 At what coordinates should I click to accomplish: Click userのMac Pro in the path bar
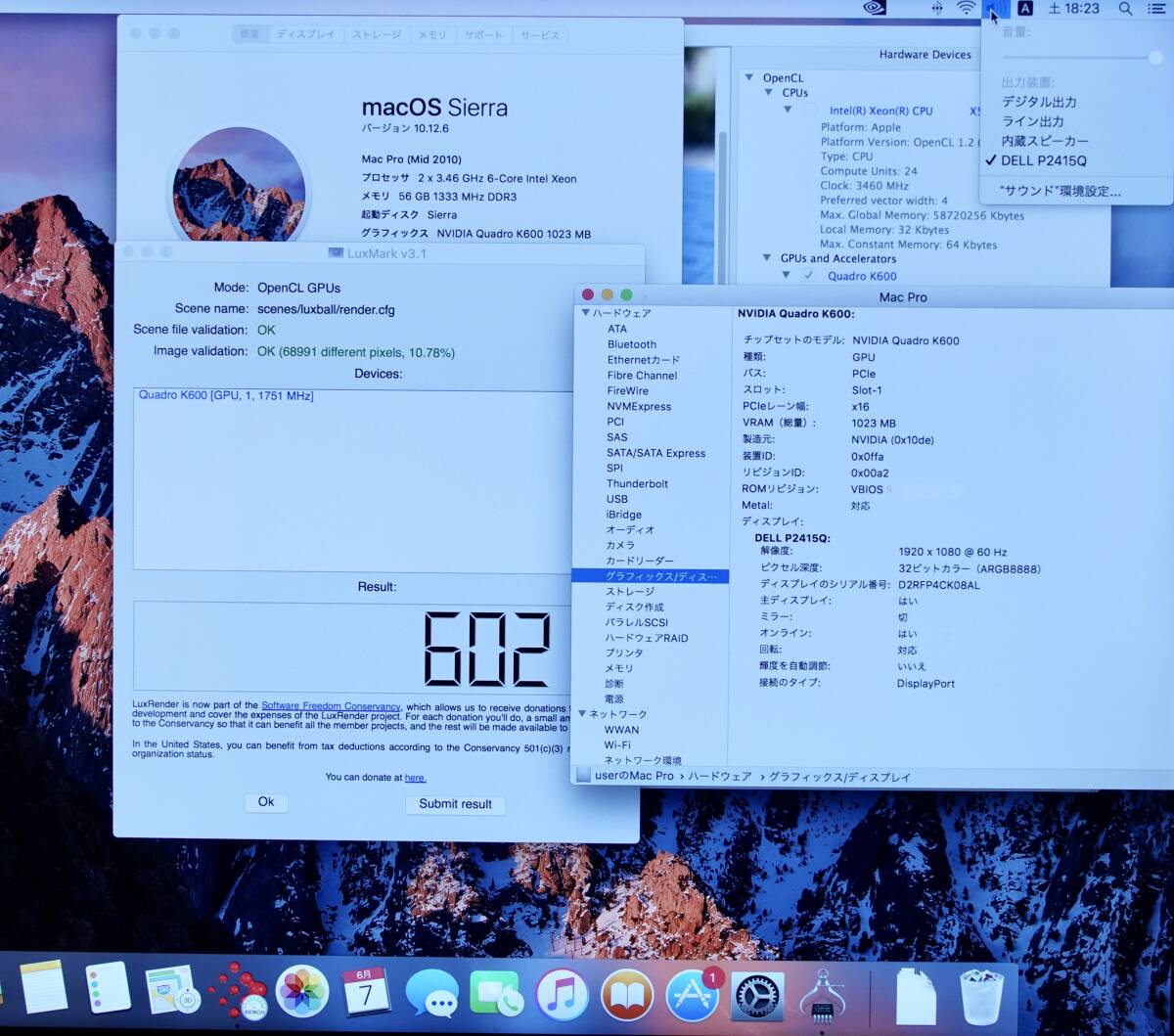(634, 776)
